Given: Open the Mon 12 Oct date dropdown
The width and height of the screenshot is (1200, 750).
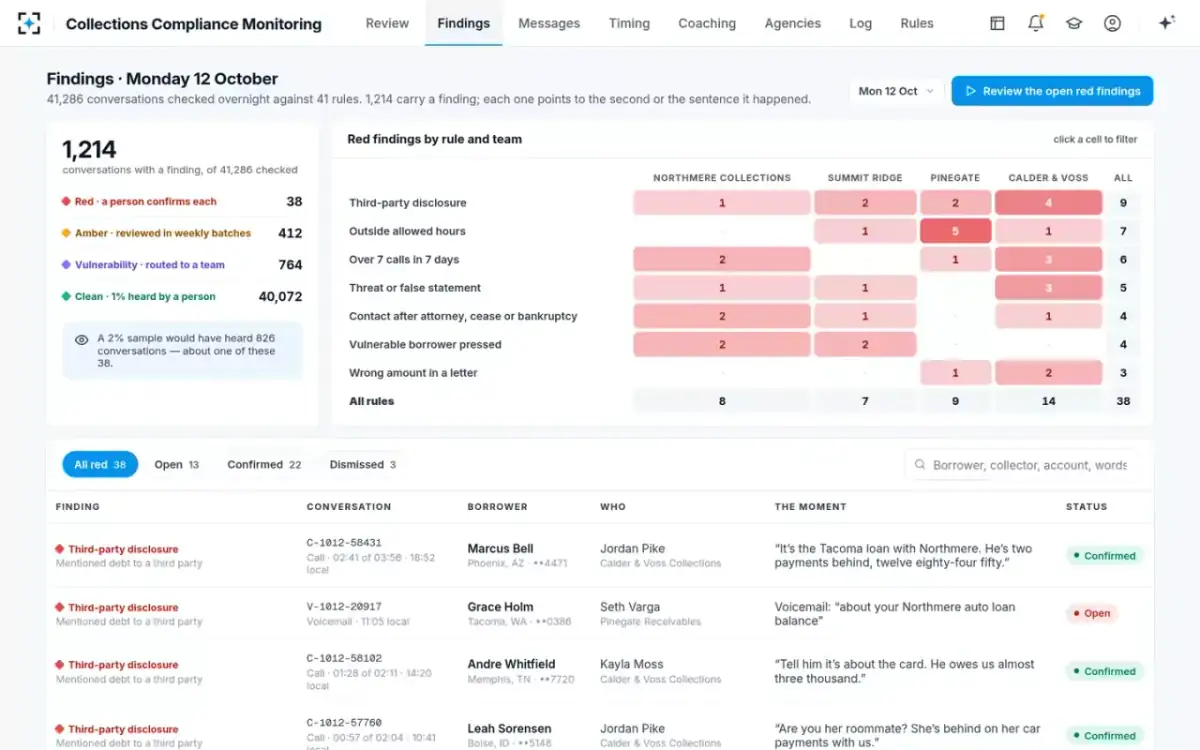Looking at the screenshot, I should (896, 91).
